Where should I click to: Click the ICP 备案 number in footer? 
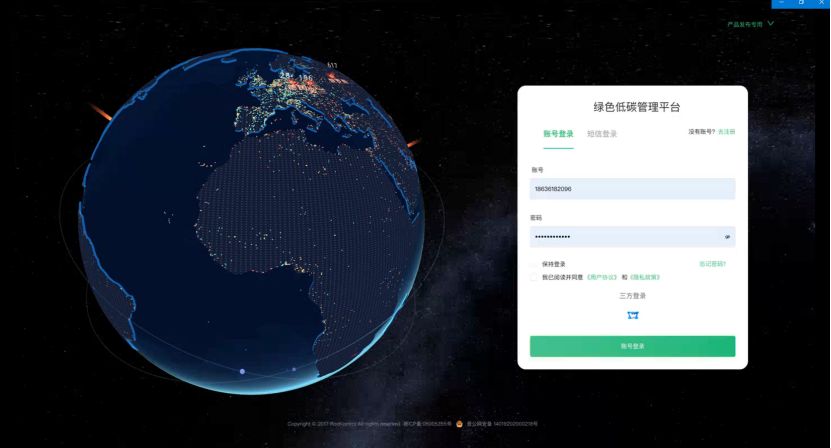(428, 424)
